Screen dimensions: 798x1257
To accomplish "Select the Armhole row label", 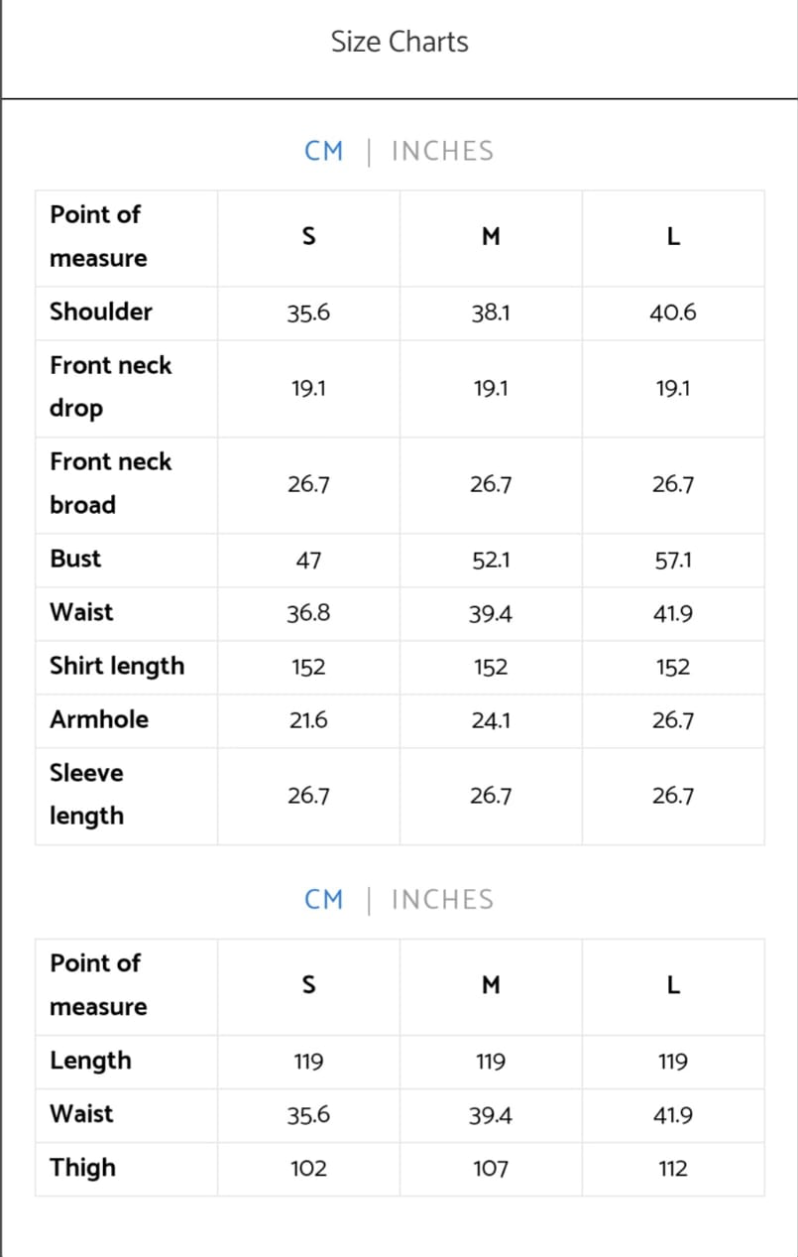I will [99, 720].
